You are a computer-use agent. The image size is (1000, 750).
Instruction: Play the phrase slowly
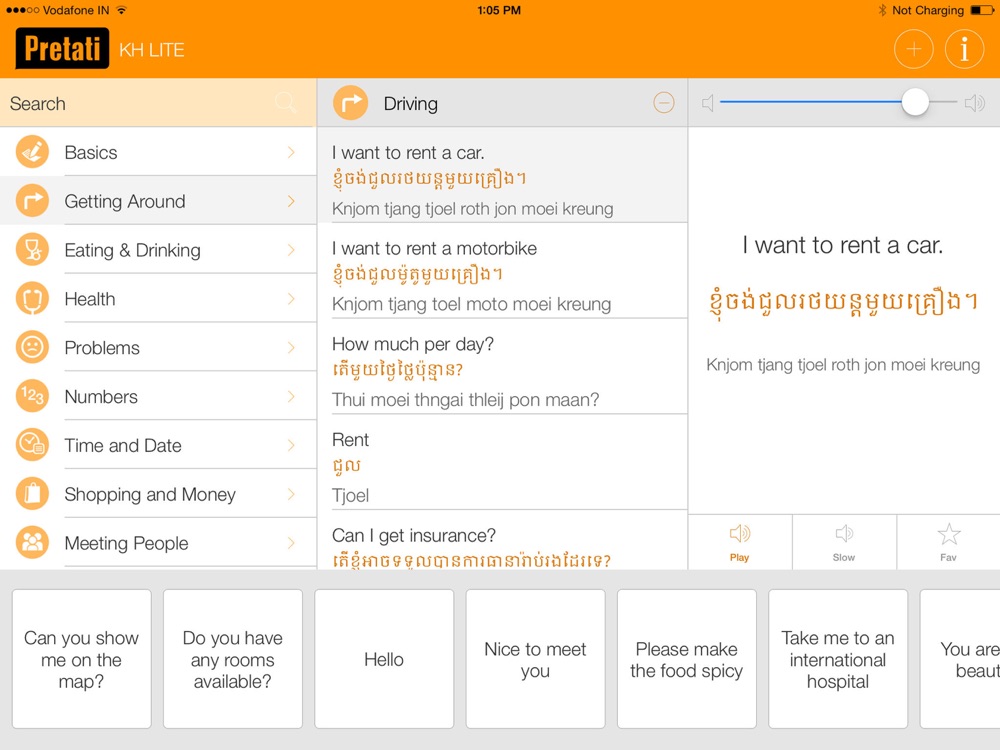coord(844,542)
